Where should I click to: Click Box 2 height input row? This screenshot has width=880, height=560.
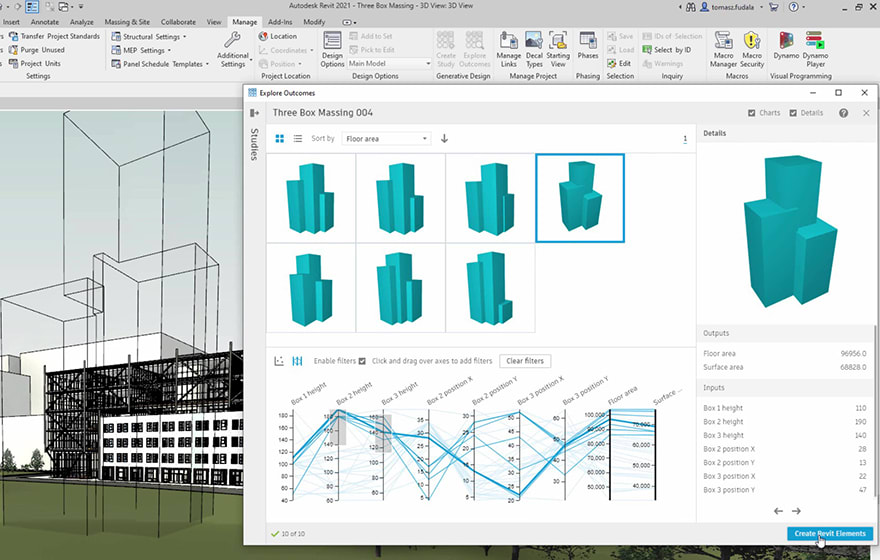click(x=785, y=421)
